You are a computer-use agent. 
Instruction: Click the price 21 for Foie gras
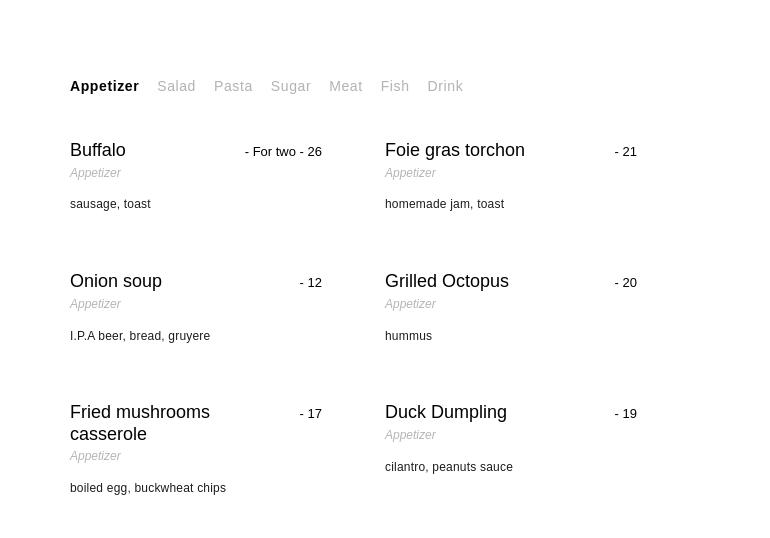pyautogui.click(x=625, y=152)
